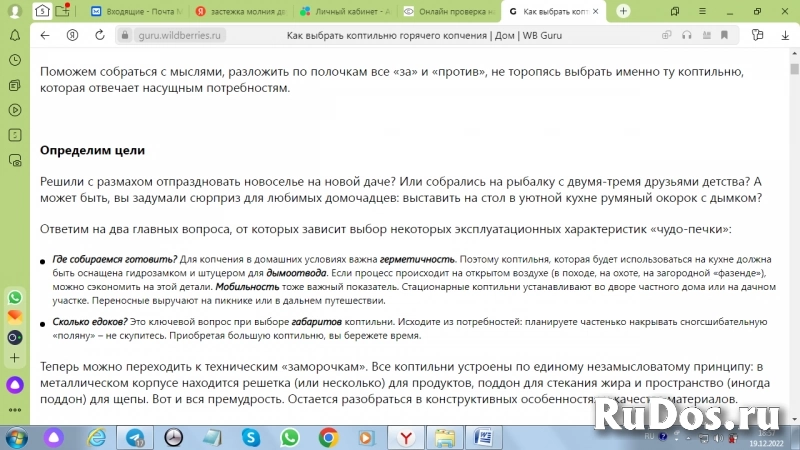This screenshot has width=800, height=450.
Task: Open the video play icon in sidebar
Action: point(15,110)
